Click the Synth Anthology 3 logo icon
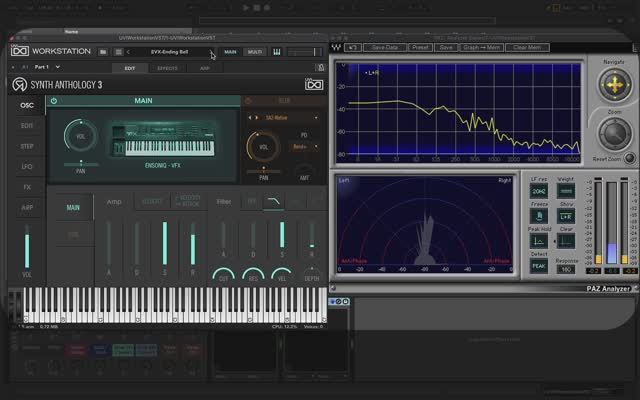 pyautogui.click(x=19, y=84)
